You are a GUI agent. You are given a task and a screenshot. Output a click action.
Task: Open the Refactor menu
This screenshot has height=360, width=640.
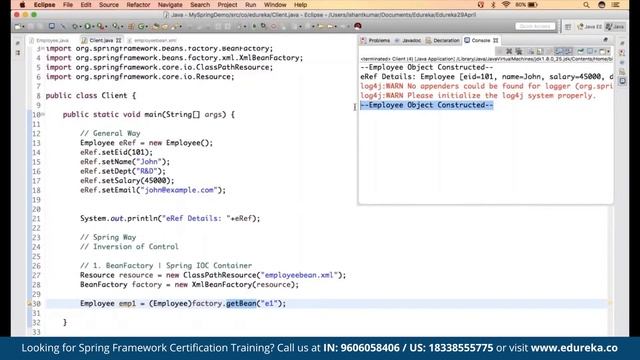click(x=138, y=5)
